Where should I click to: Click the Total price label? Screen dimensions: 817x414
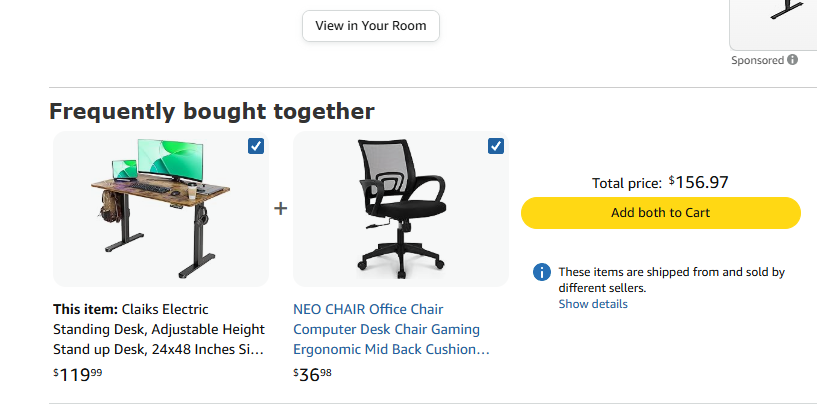click(x=627, y=183)
